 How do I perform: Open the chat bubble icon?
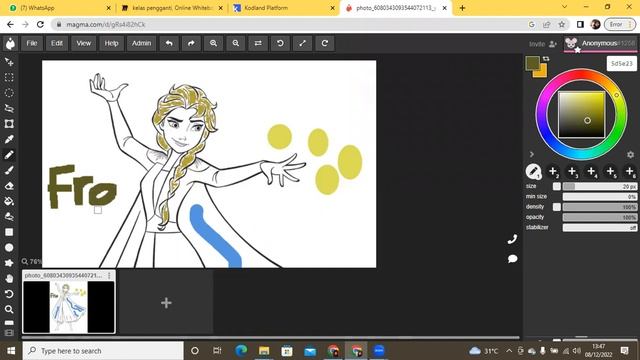[x=513, y=259]
